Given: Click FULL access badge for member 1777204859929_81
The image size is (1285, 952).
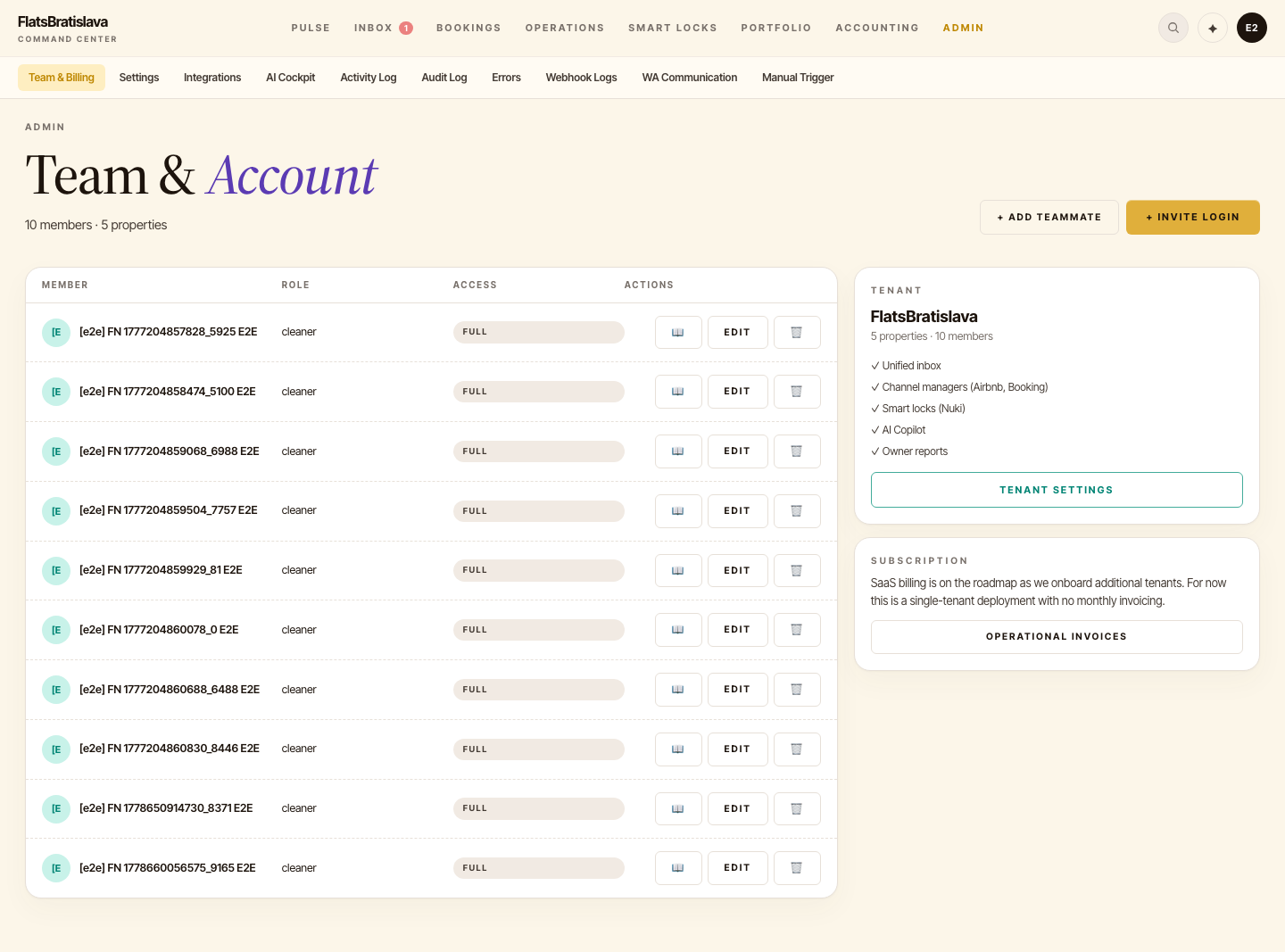Looking at the screenshot, I should [x=538, y=570].
